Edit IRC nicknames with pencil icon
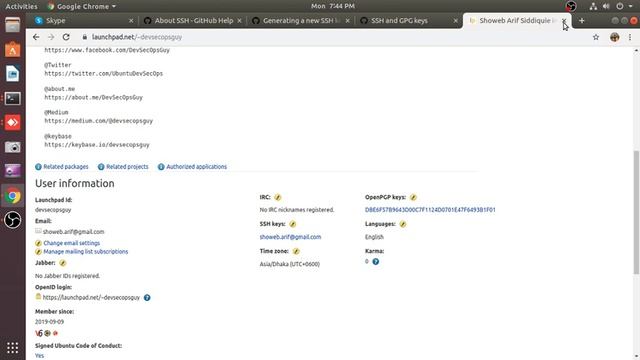The width and height of the screenshot is (640, 360). pyautogui.click(x=278, y=198)
